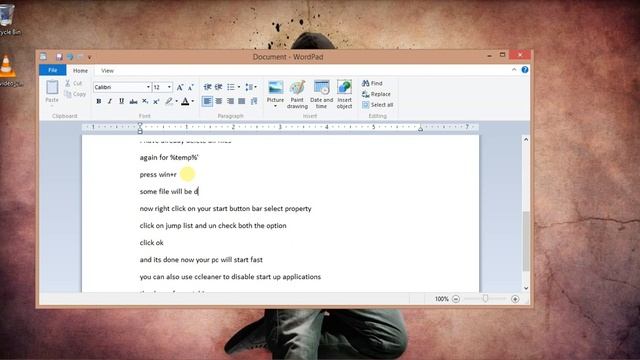The height and width of the screenshot is (360, 640).
Task: Decrease font size with Shrink font
Action: [x=191, y=87]
